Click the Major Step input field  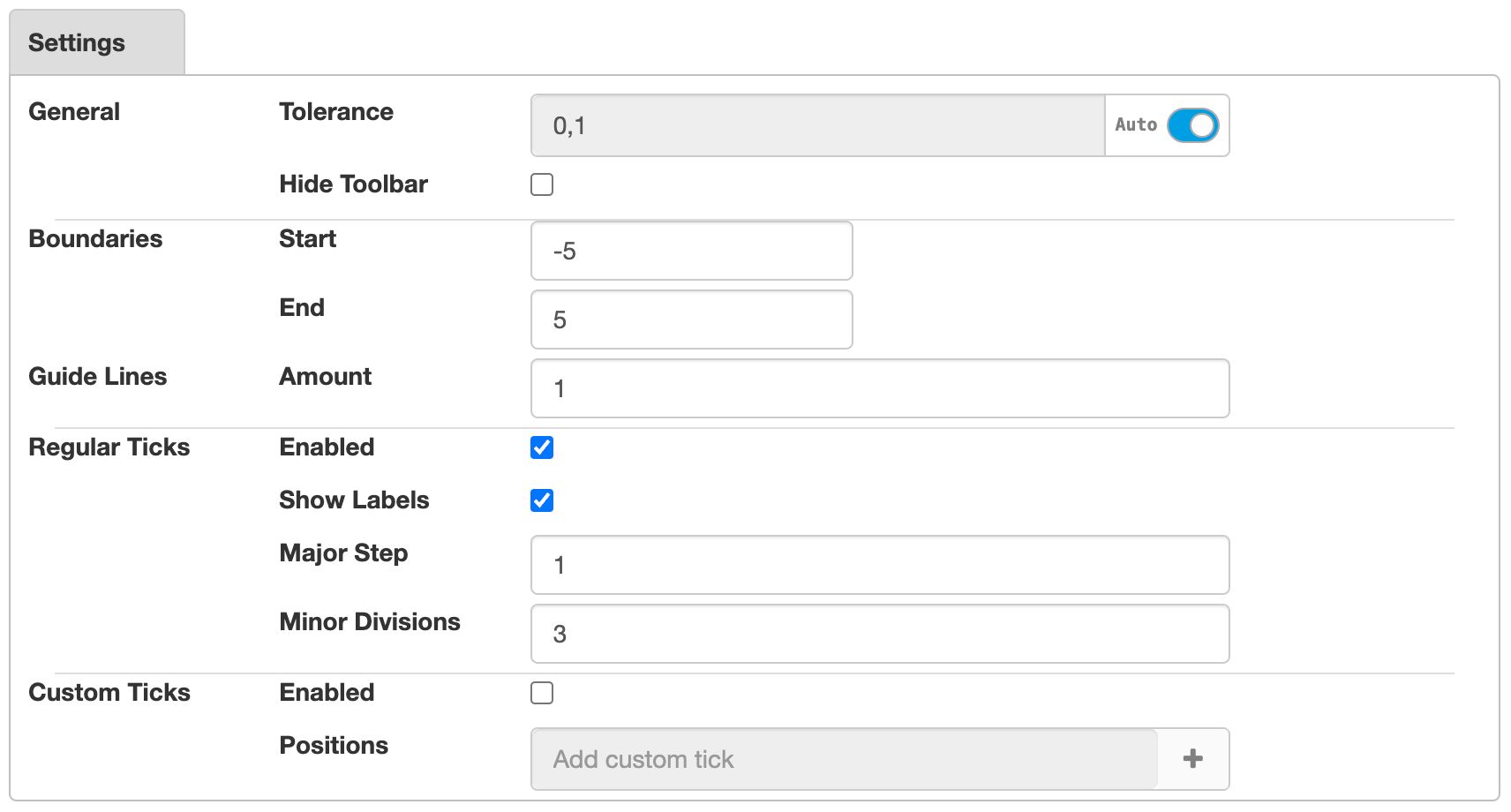pyautogui.click(x=878, y=565)
